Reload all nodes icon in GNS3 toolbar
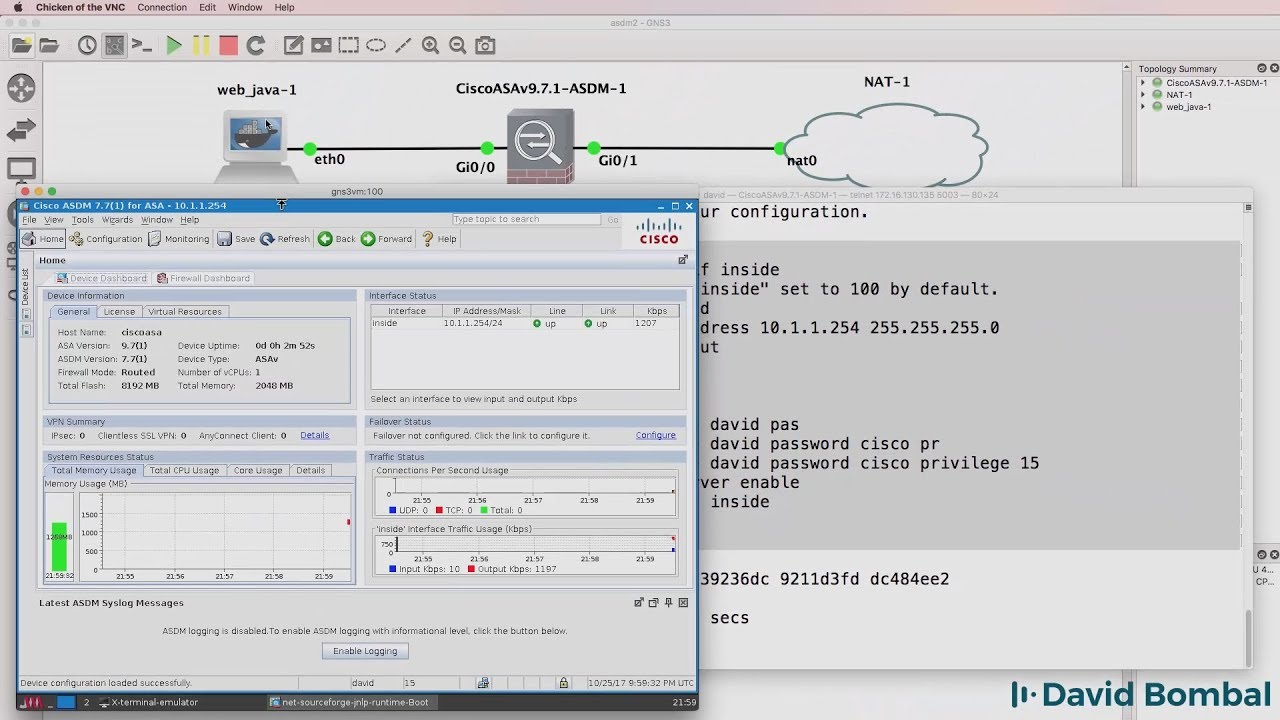1280x720 pixels. point(256,45)
